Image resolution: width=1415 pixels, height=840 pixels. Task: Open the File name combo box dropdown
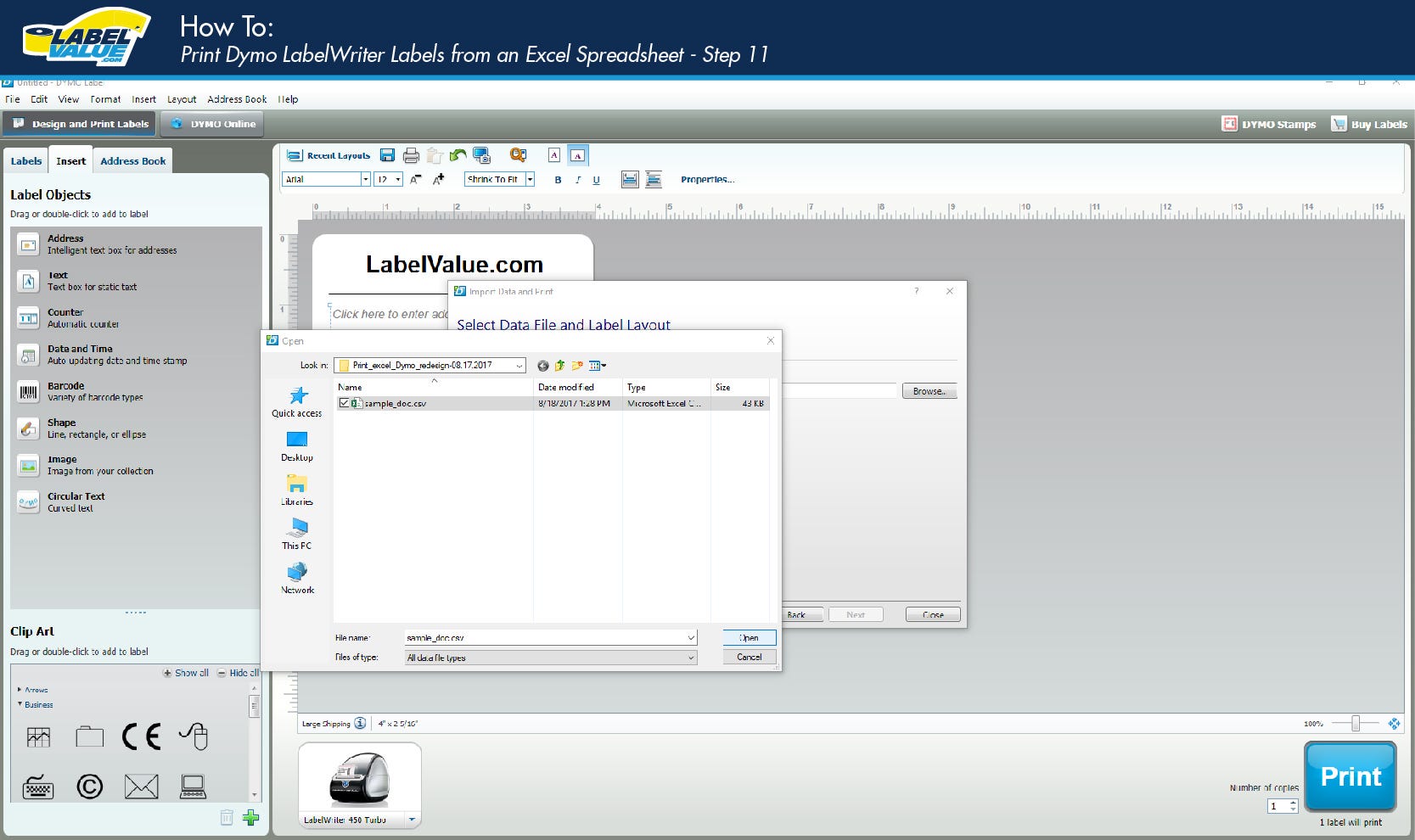691,637
